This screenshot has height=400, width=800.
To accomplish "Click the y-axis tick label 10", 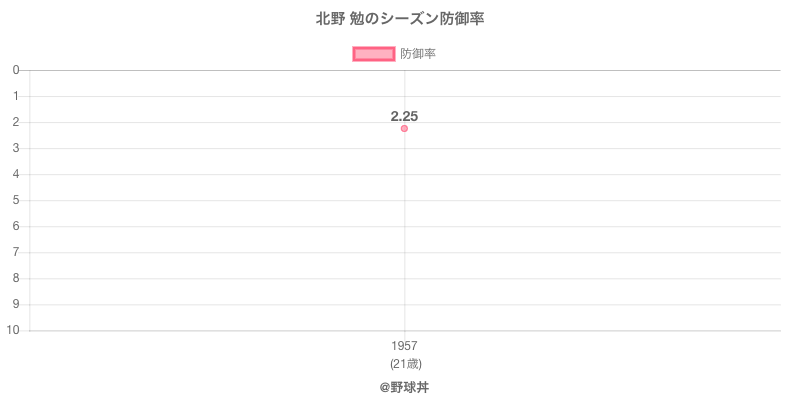I will pos(13,330).
